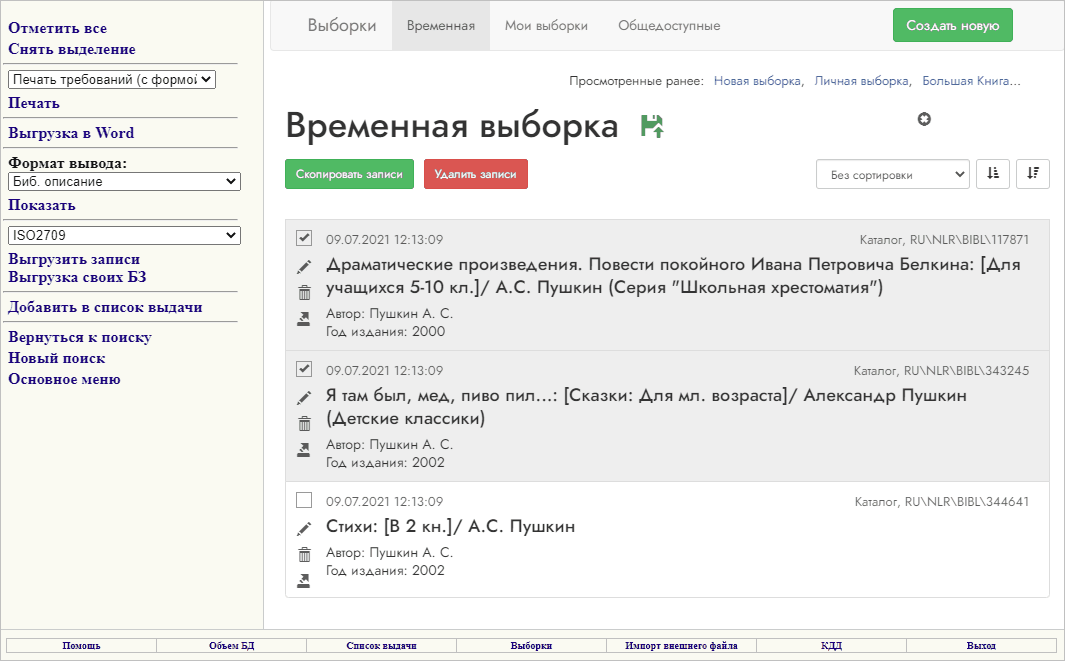The image size is (1065, 661).
Task: Click the export icon for Я там был record
Action: tap(304, 450)
